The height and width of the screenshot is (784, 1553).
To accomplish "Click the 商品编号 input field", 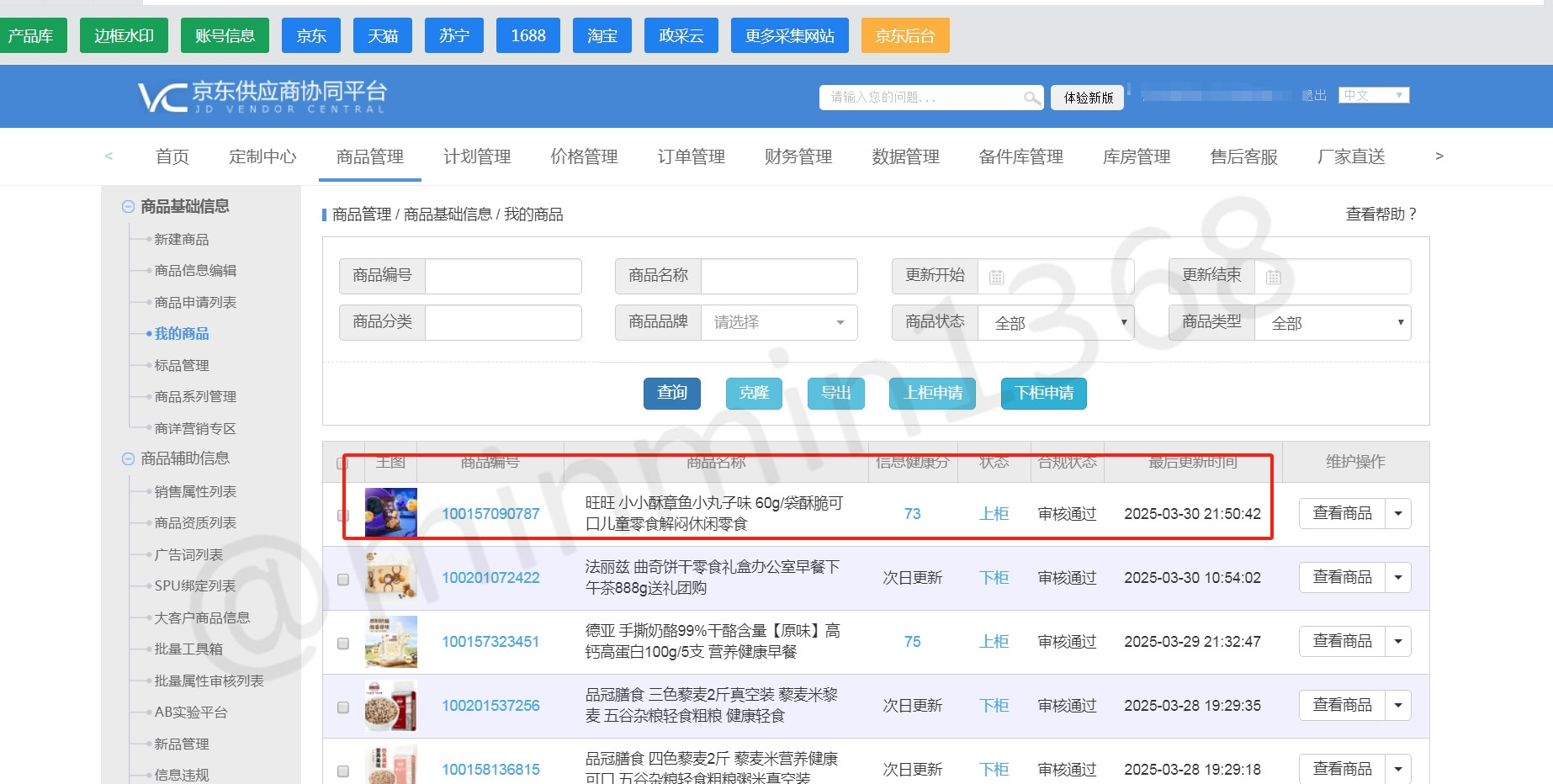I will click(502, 276).
